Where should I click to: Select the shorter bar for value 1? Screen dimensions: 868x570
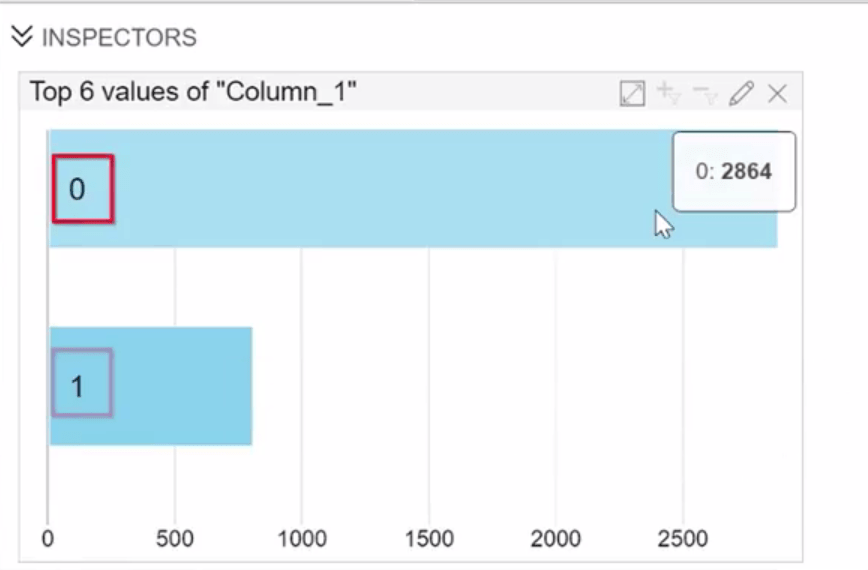coord(180,386)
